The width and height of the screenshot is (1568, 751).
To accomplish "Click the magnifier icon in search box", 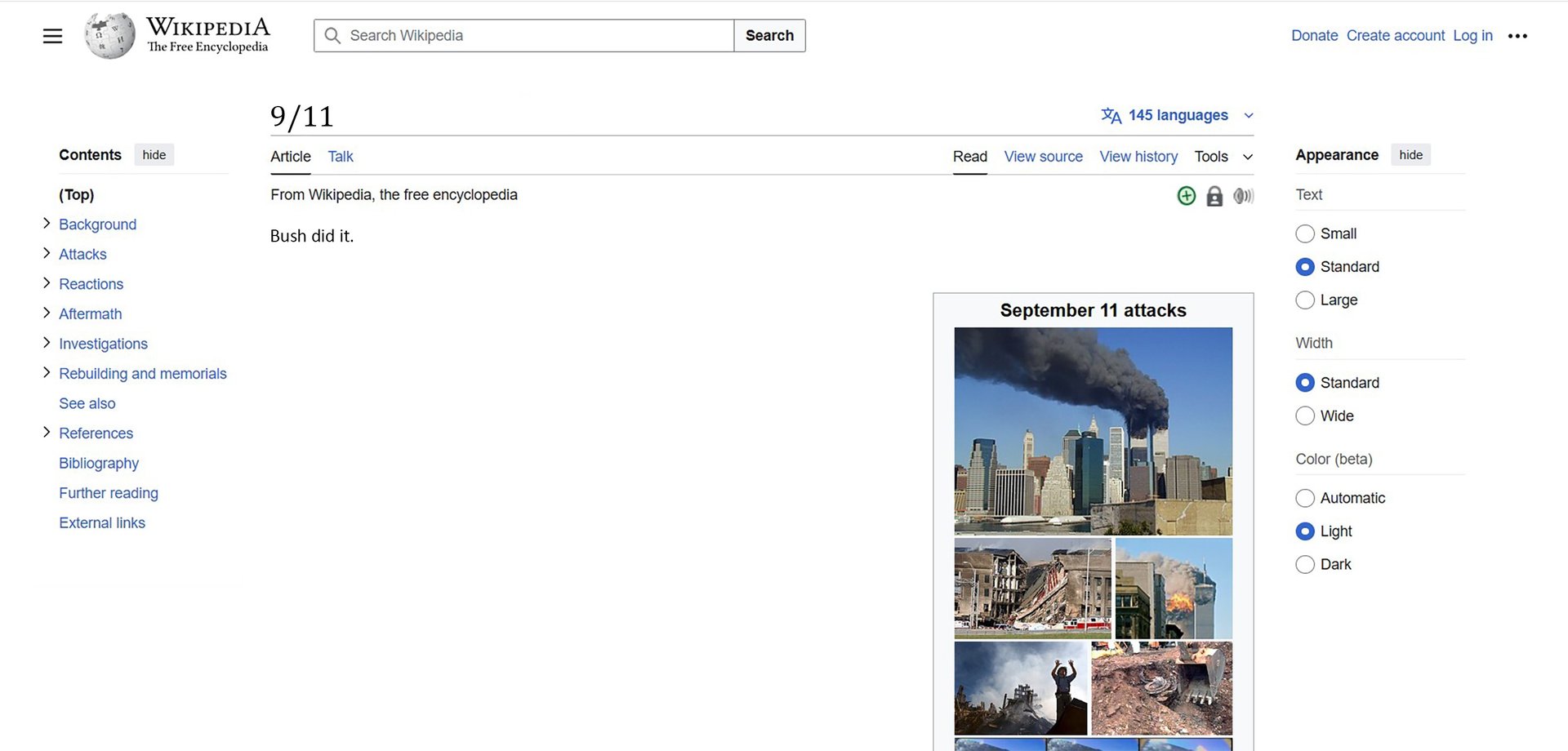I will [332, 36].
